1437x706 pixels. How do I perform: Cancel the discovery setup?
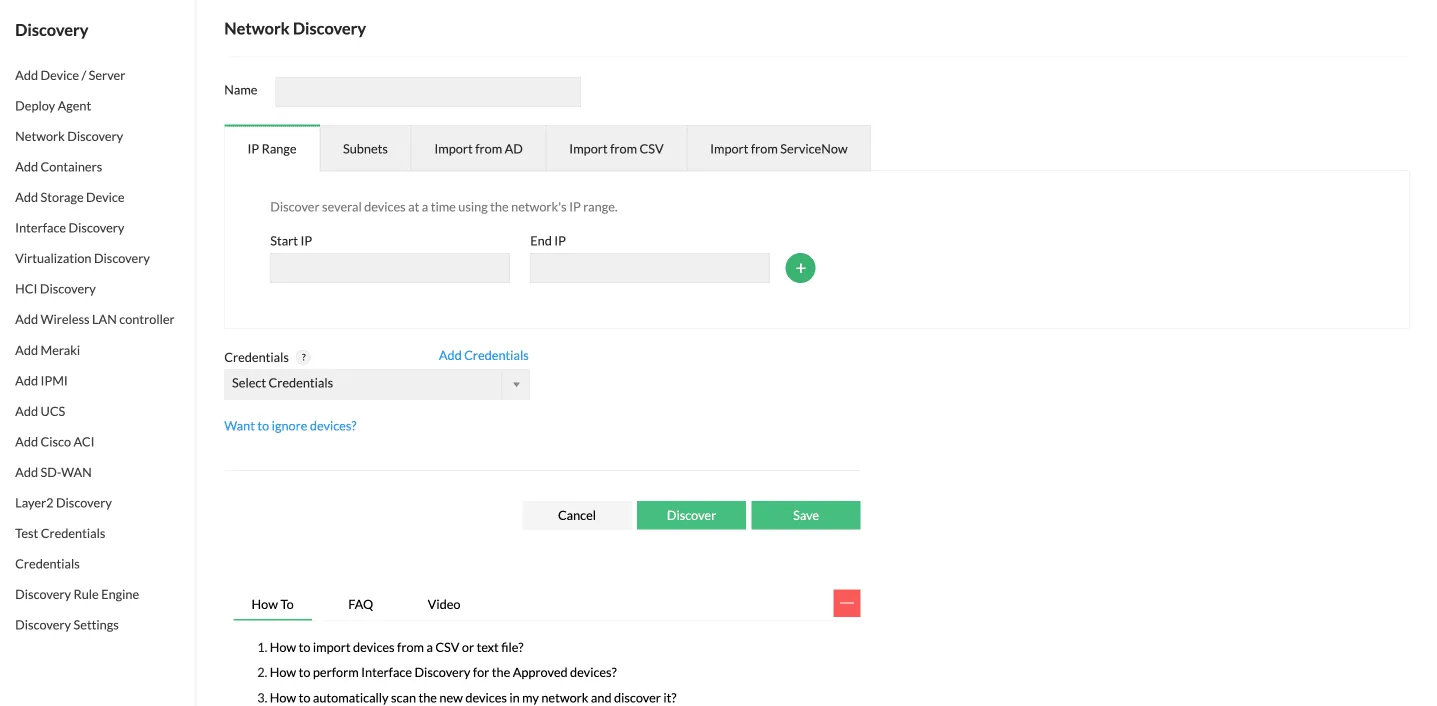point(577,515)
